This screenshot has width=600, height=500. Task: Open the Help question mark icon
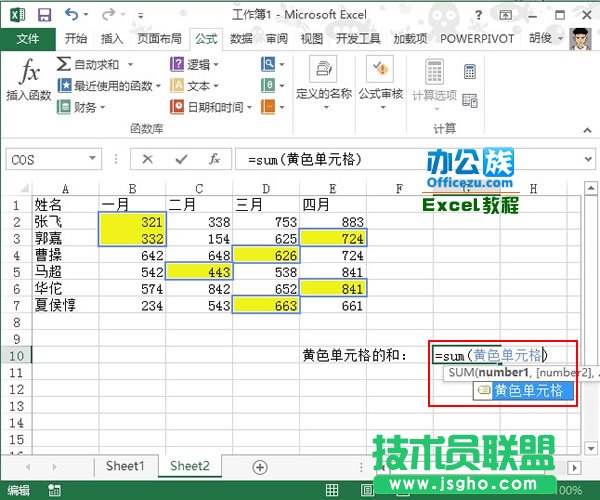[478, 15]
